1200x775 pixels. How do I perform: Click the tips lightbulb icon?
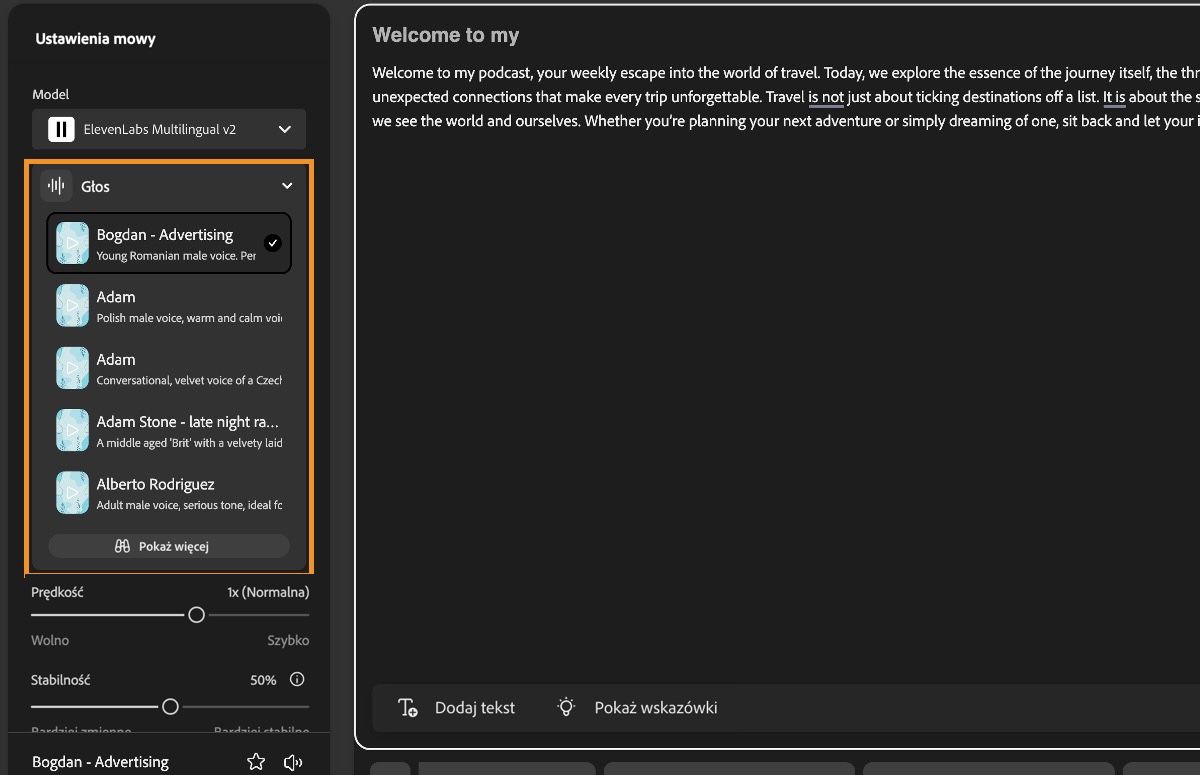click(566, 707)
